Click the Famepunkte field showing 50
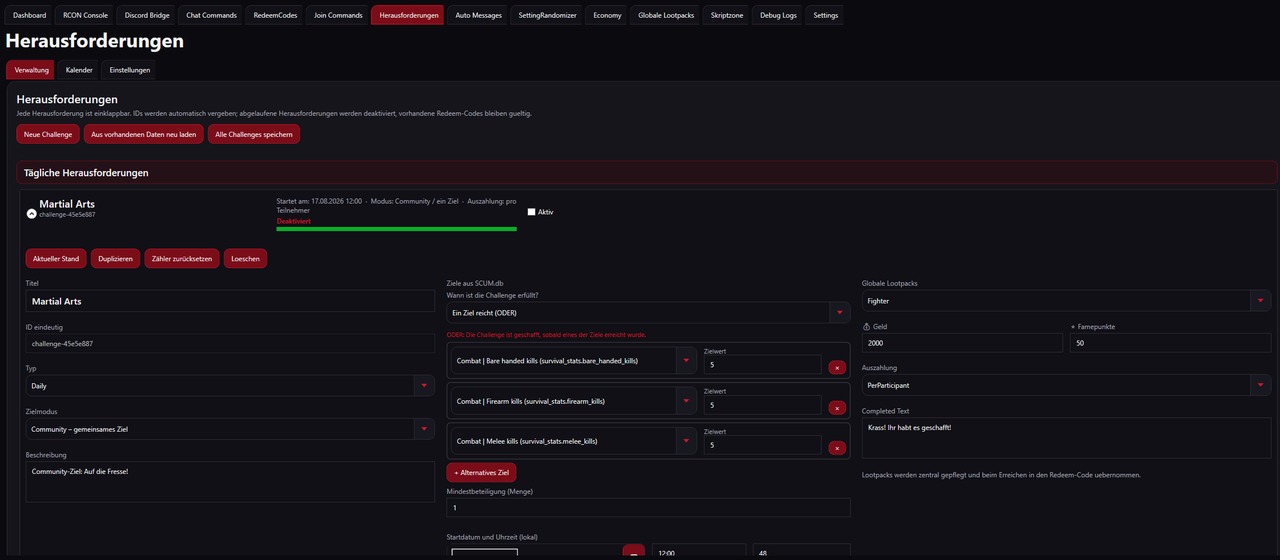This screenshot has height=560, width=1280. tap(1170, 343)
